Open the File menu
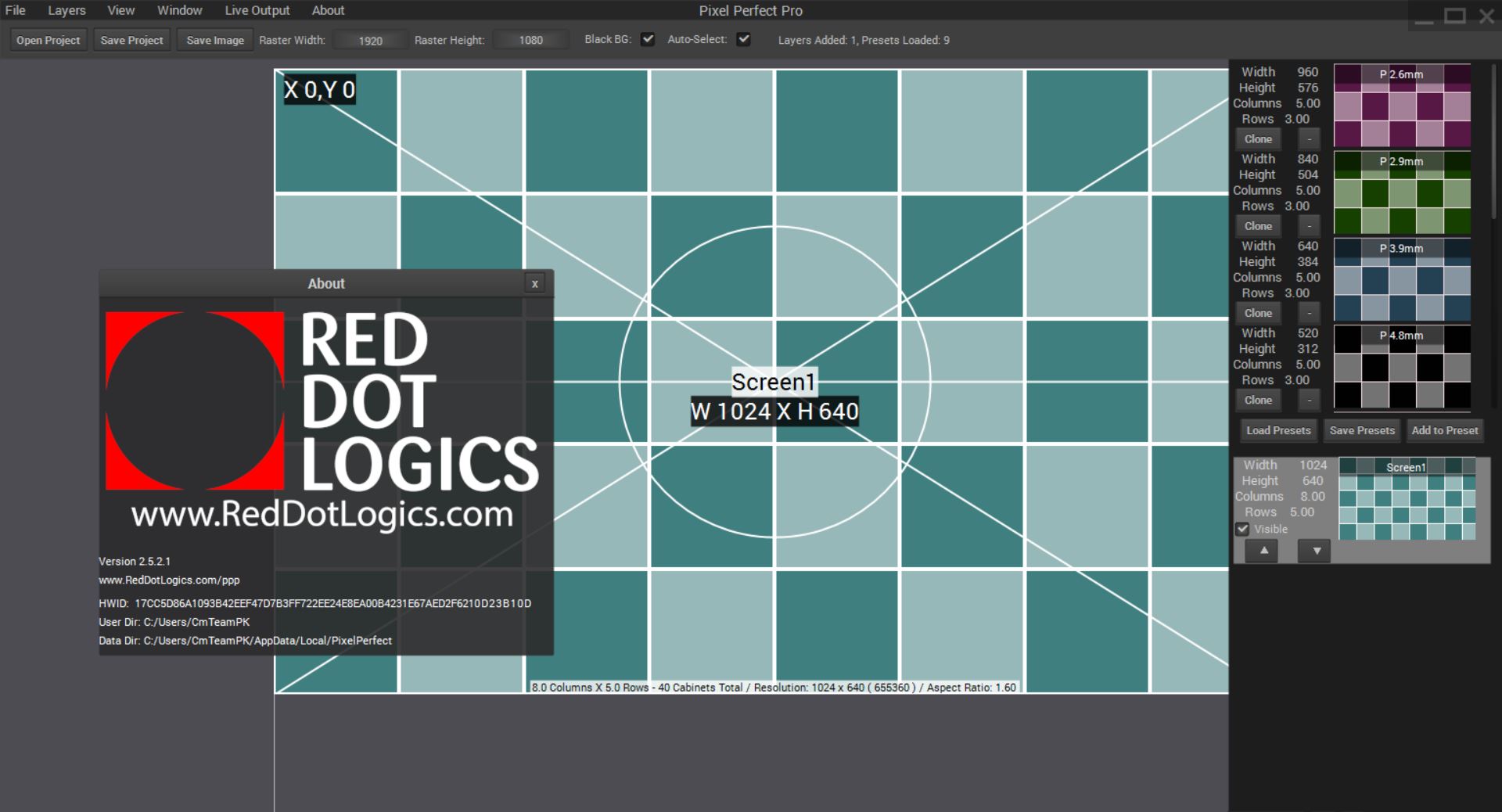The width and height of the screenshot is (1502, 812). [16, 10]
